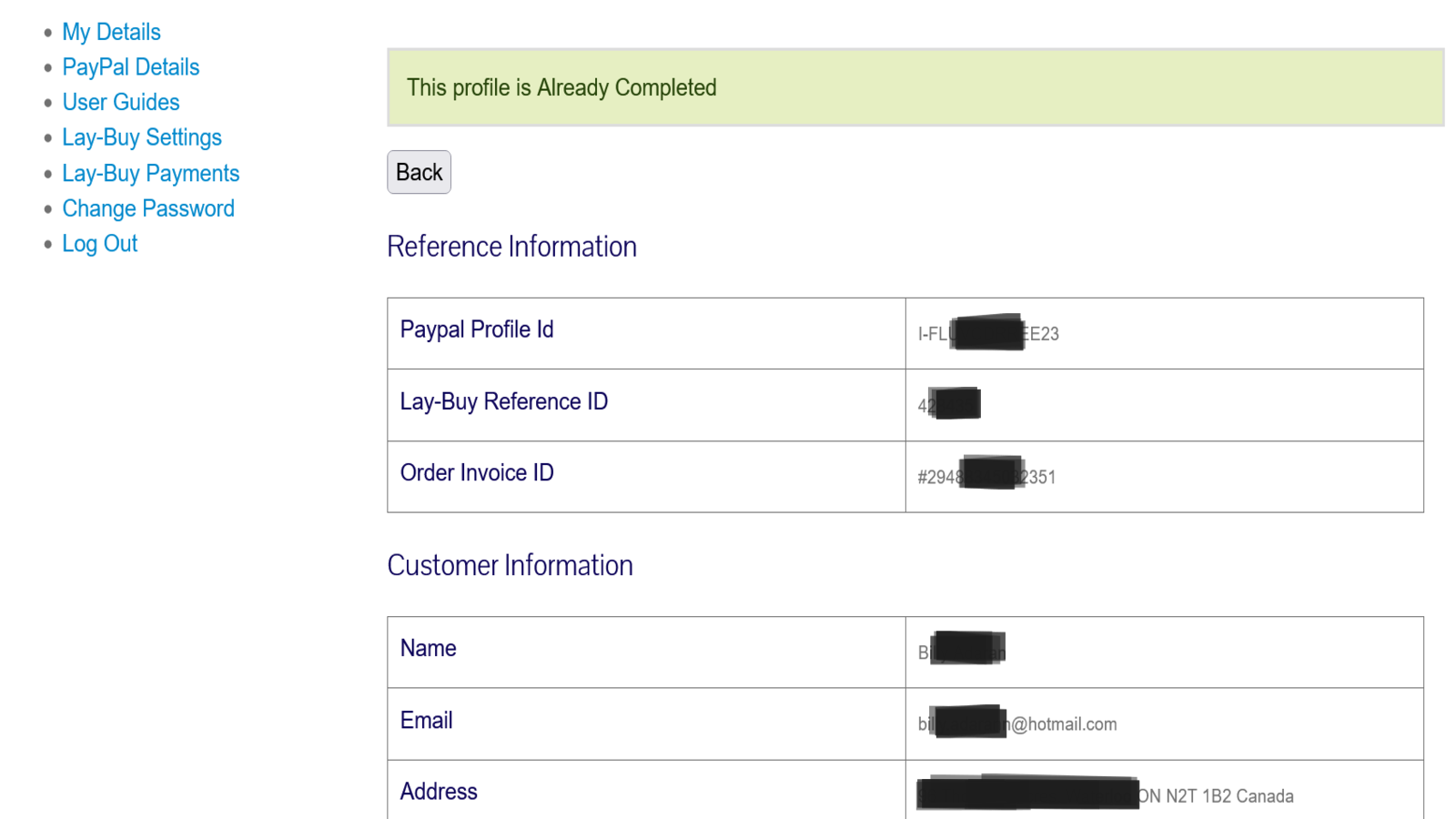Open the PayPal Details section
Screen dimensions: 1456x819
pos(130,66)
